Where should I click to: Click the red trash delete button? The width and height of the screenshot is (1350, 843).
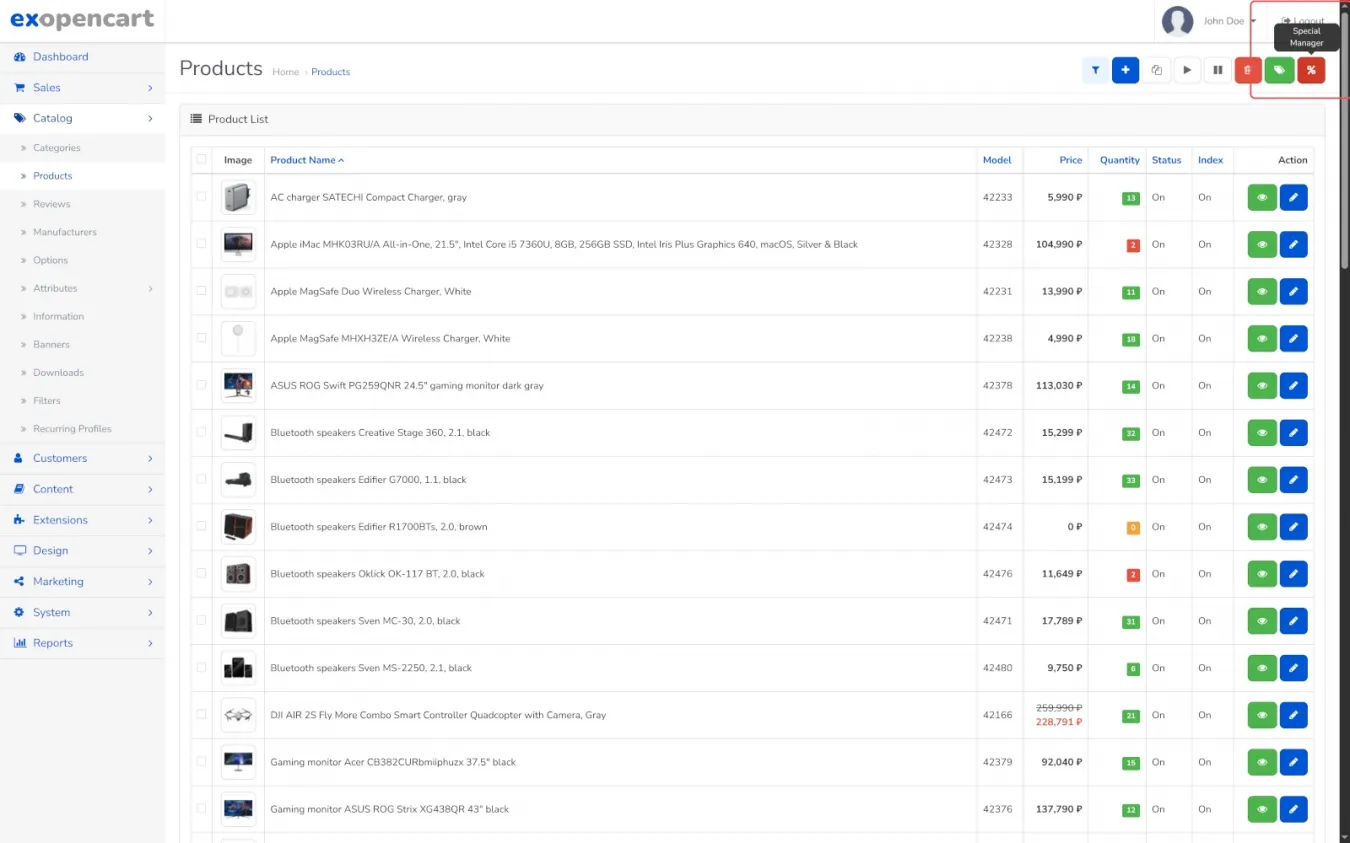(x=1247, y=70)
